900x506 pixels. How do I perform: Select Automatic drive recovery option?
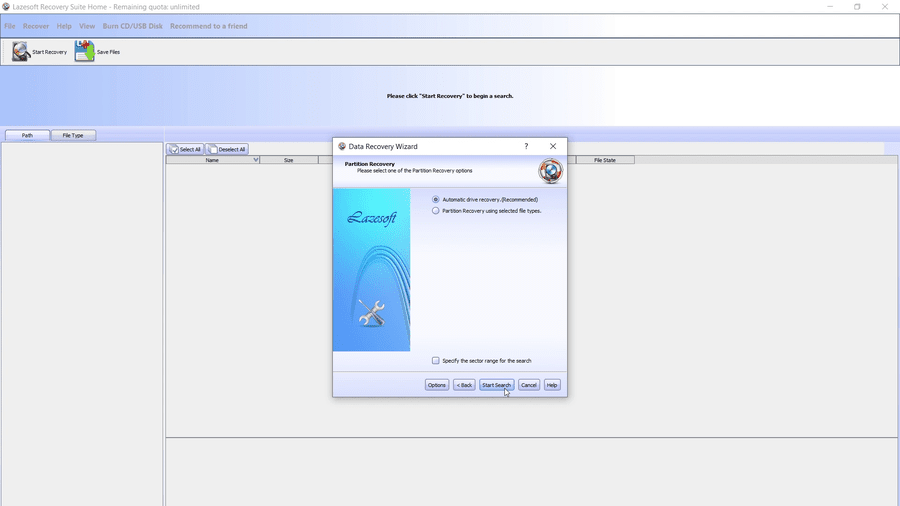click(436, 200)
